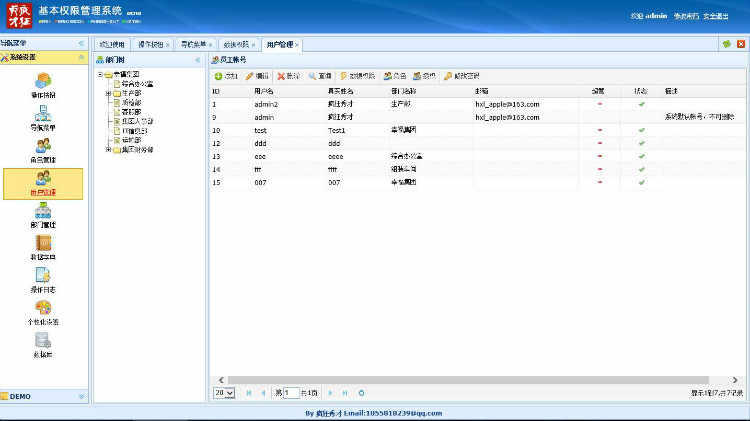Go to next page in pagination bar
Viewport: 750px width, 421px height.
[x=330, y=393]
